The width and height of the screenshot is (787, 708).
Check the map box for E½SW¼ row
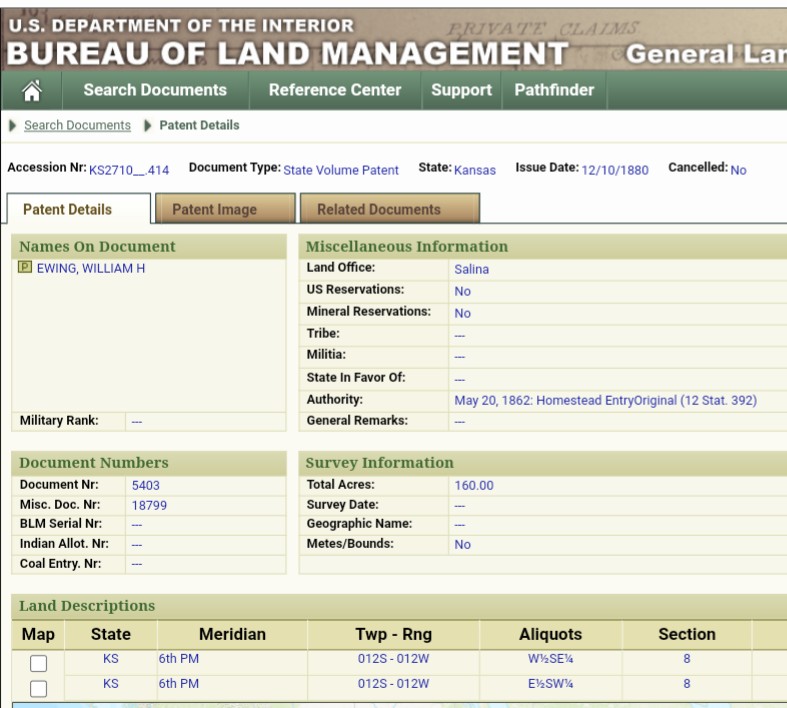38,688
